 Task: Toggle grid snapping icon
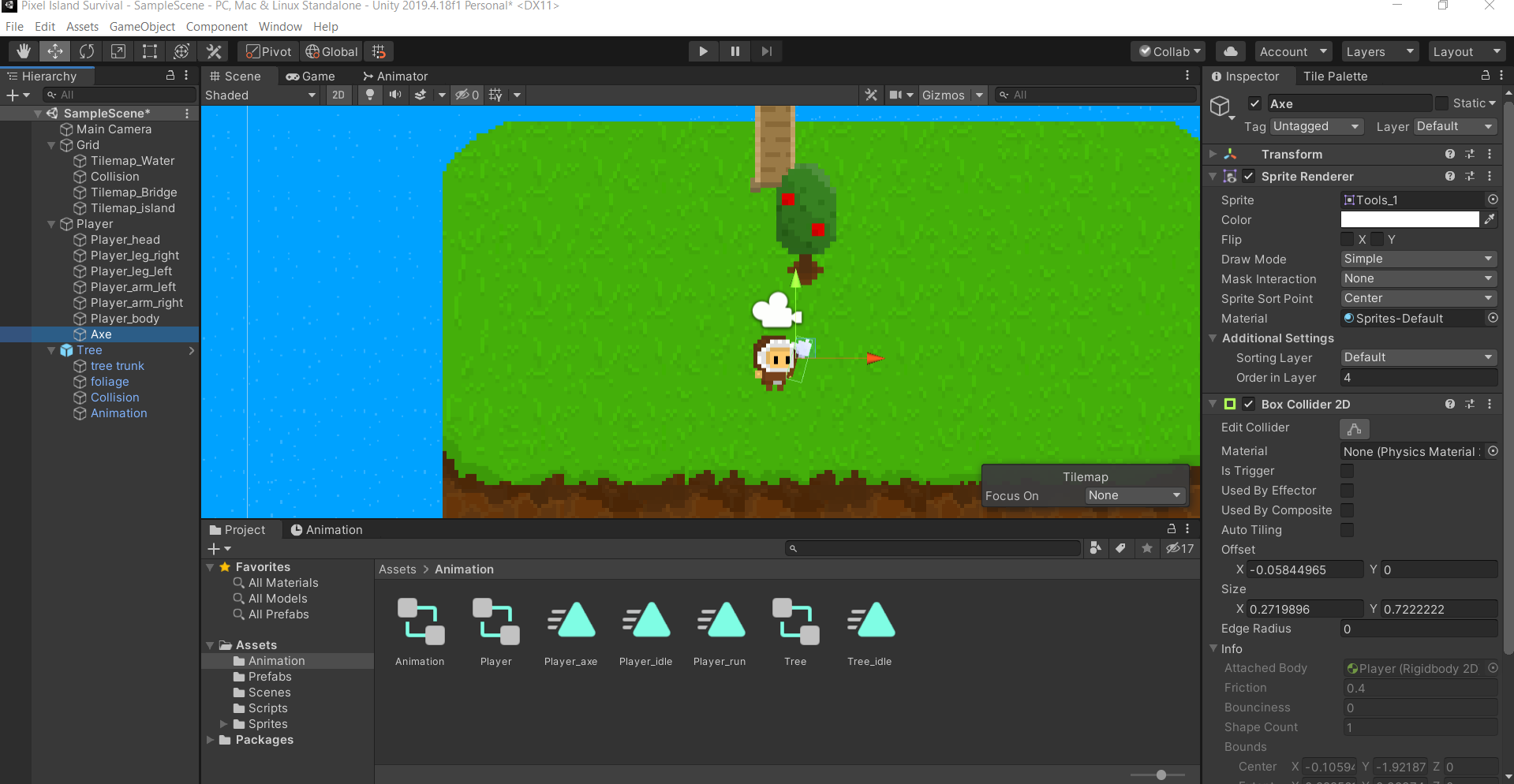point(379,51)
